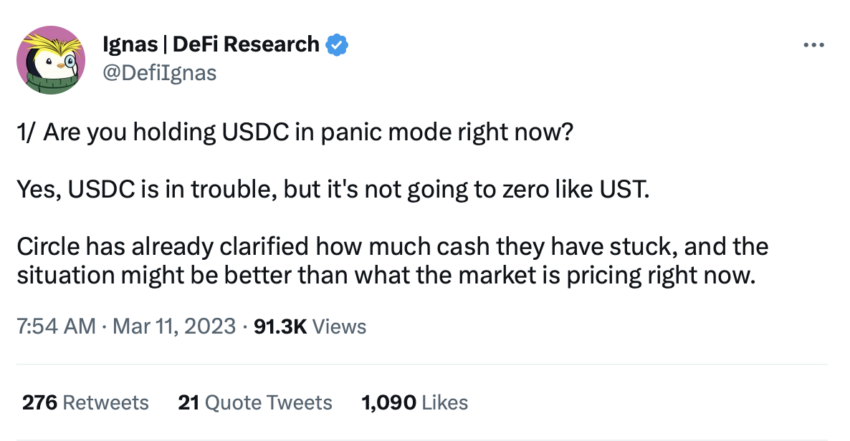Show the 1,090 Likes list
Image resolution: width=850 pixels, height=441 pixels.
pyautogui.click(x=415, y=403)
